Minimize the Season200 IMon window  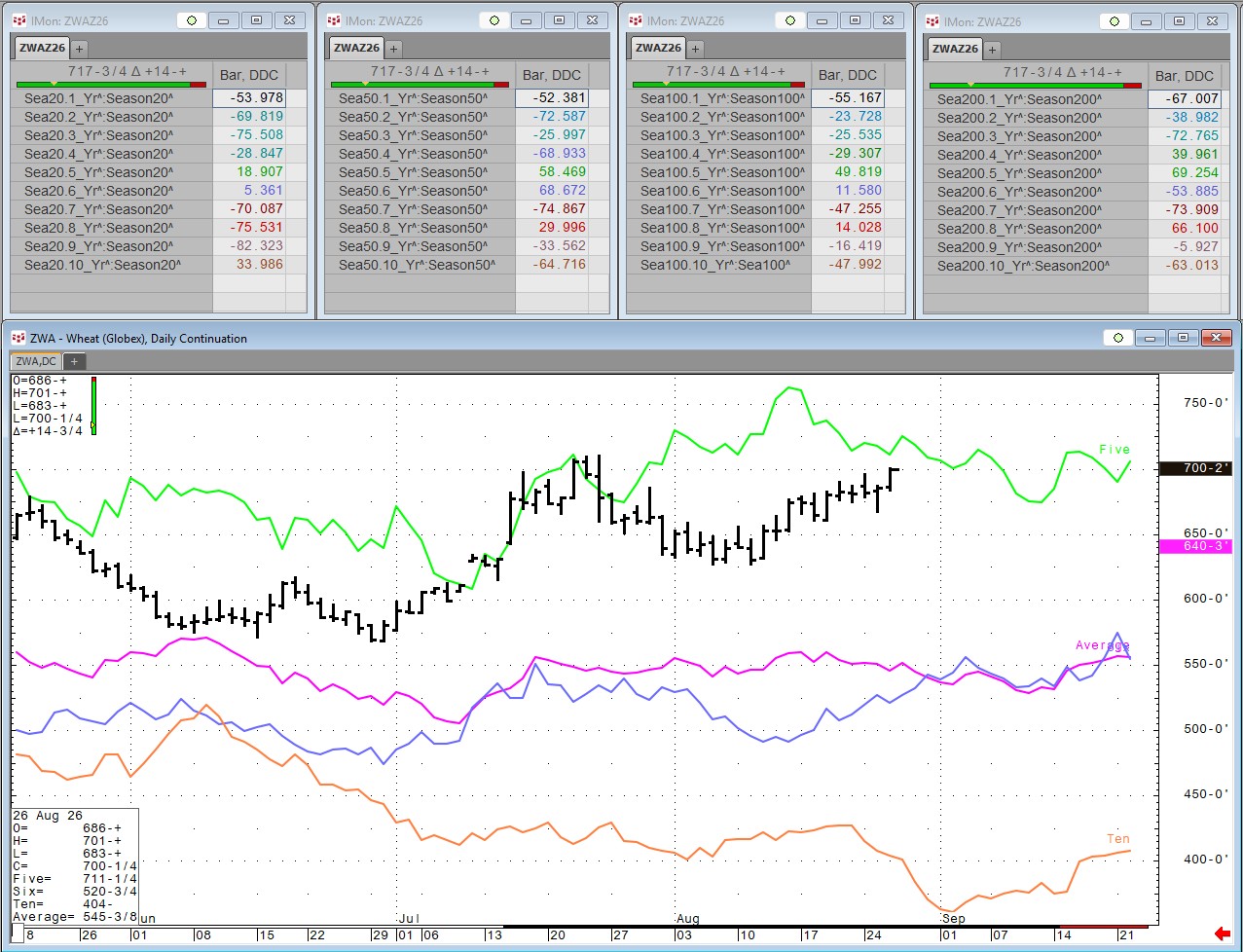(1146, 21)
